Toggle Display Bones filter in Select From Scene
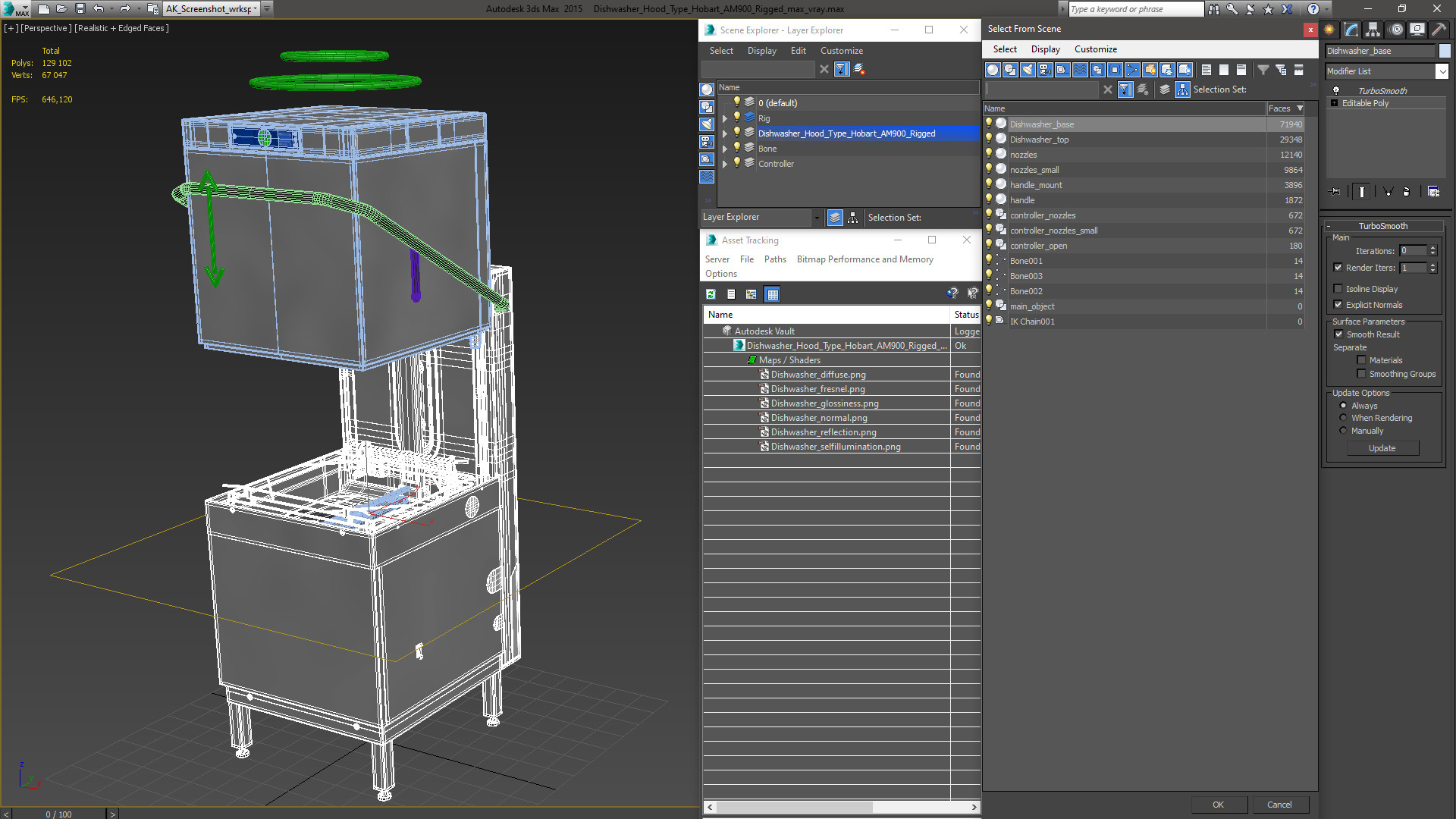 point(1132,70)
